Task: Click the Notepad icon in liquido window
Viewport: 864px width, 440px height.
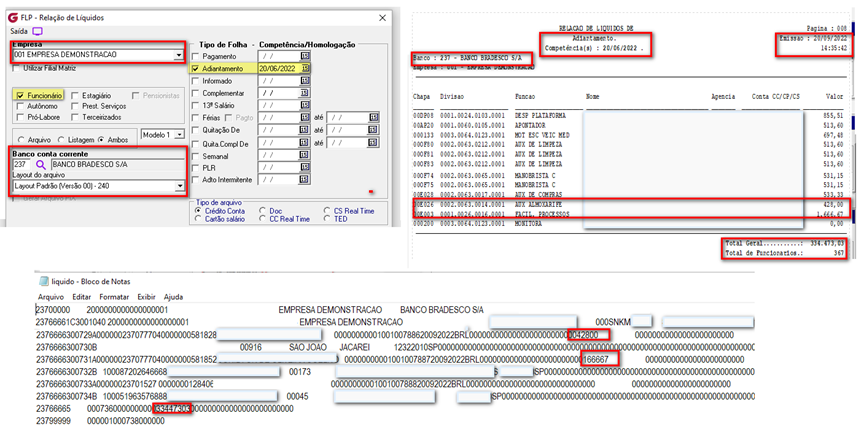Action: point(44,281)
